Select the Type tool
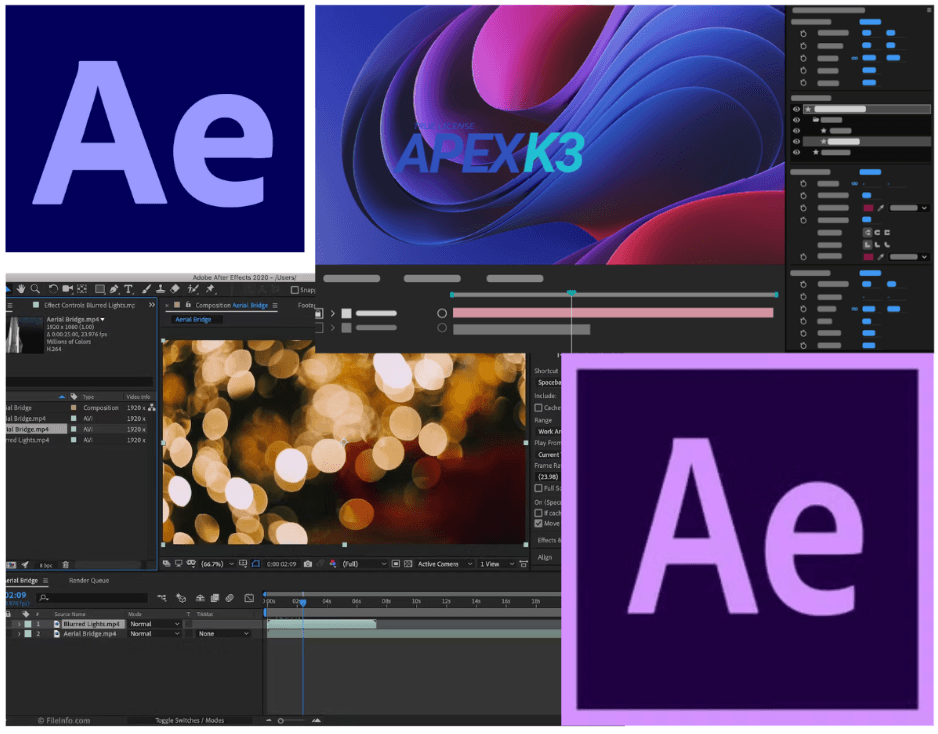This screenshot has height=734, width=938. 128,289
